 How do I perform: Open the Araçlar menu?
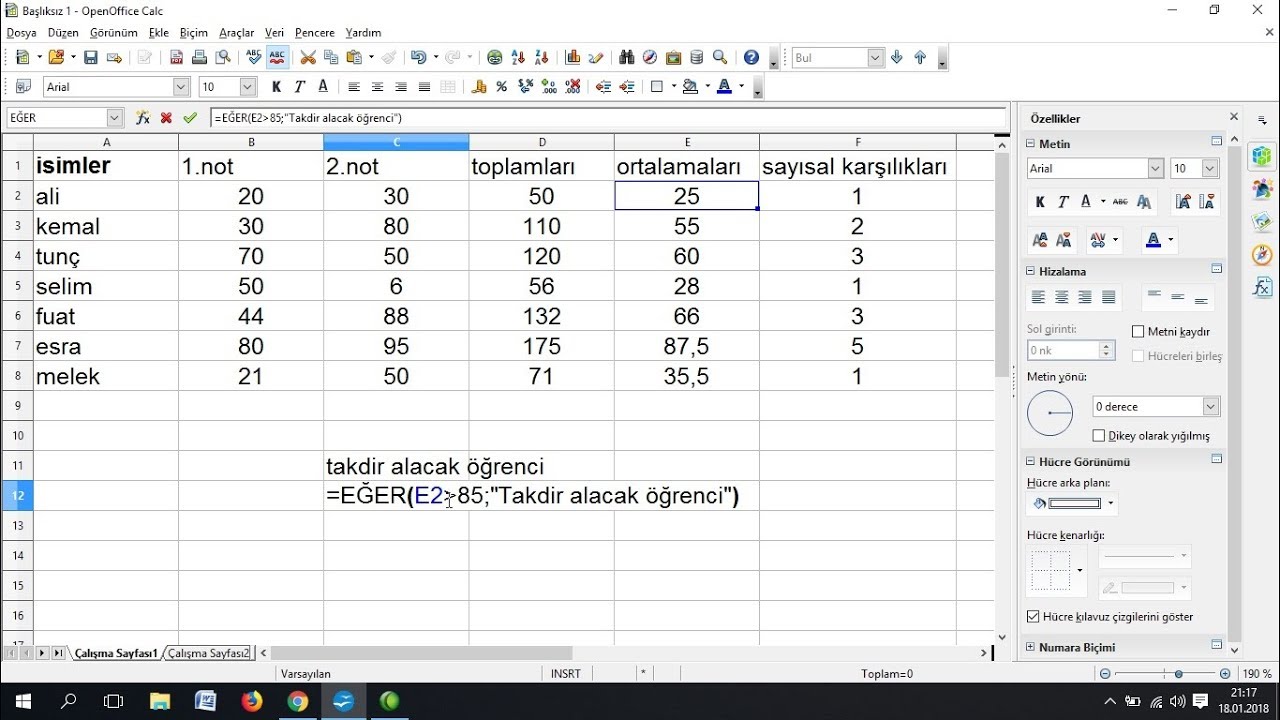click(236, 33)
